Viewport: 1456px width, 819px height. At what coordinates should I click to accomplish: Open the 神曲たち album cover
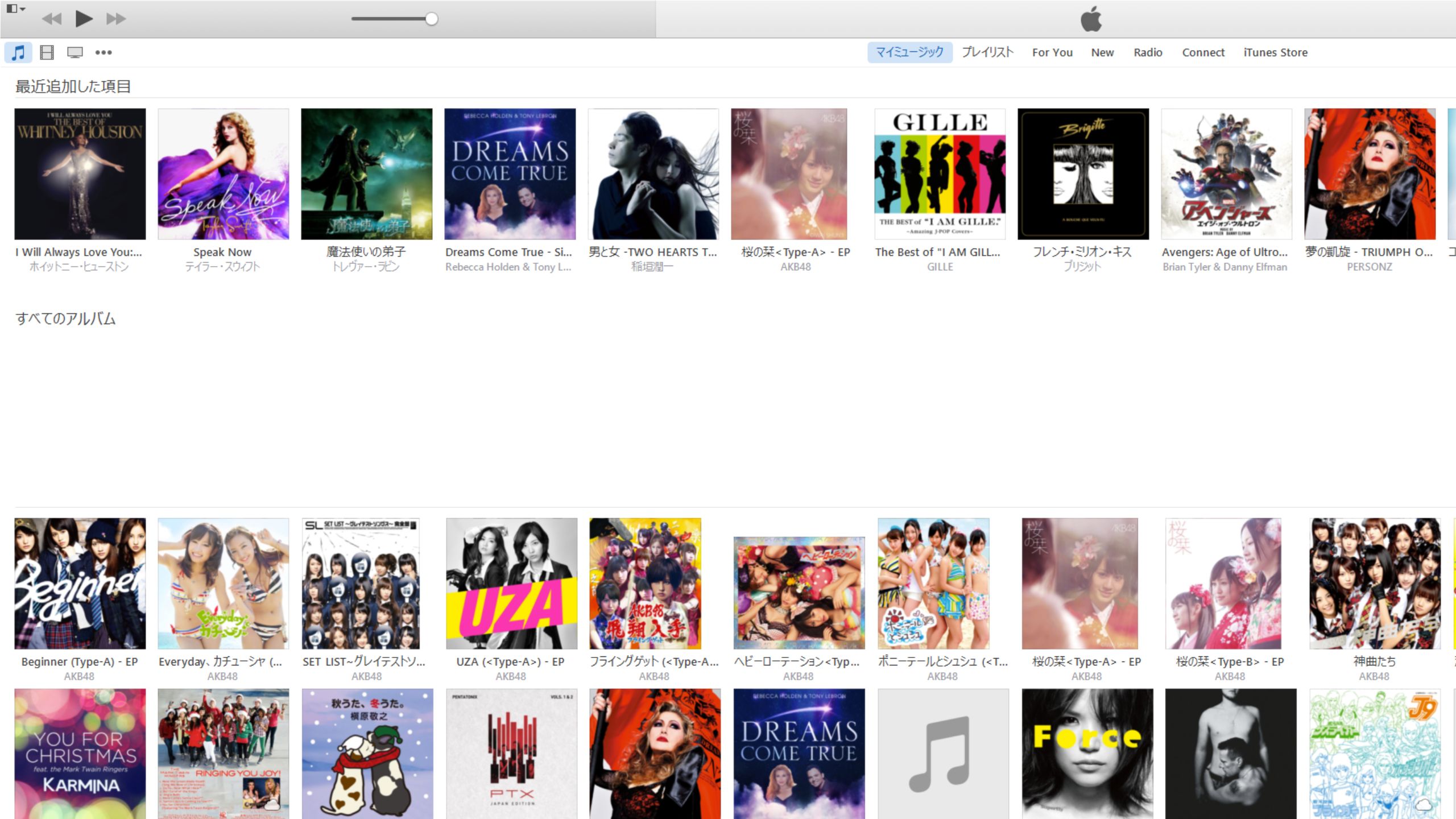(1375, 584)
